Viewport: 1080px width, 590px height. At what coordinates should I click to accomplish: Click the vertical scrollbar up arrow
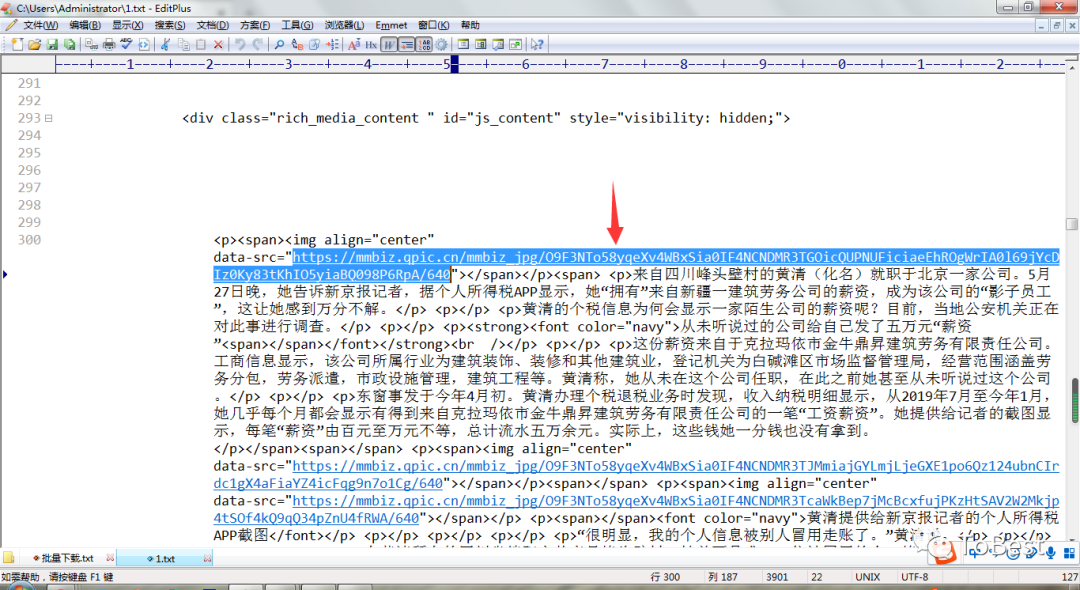pos(1072,67)
